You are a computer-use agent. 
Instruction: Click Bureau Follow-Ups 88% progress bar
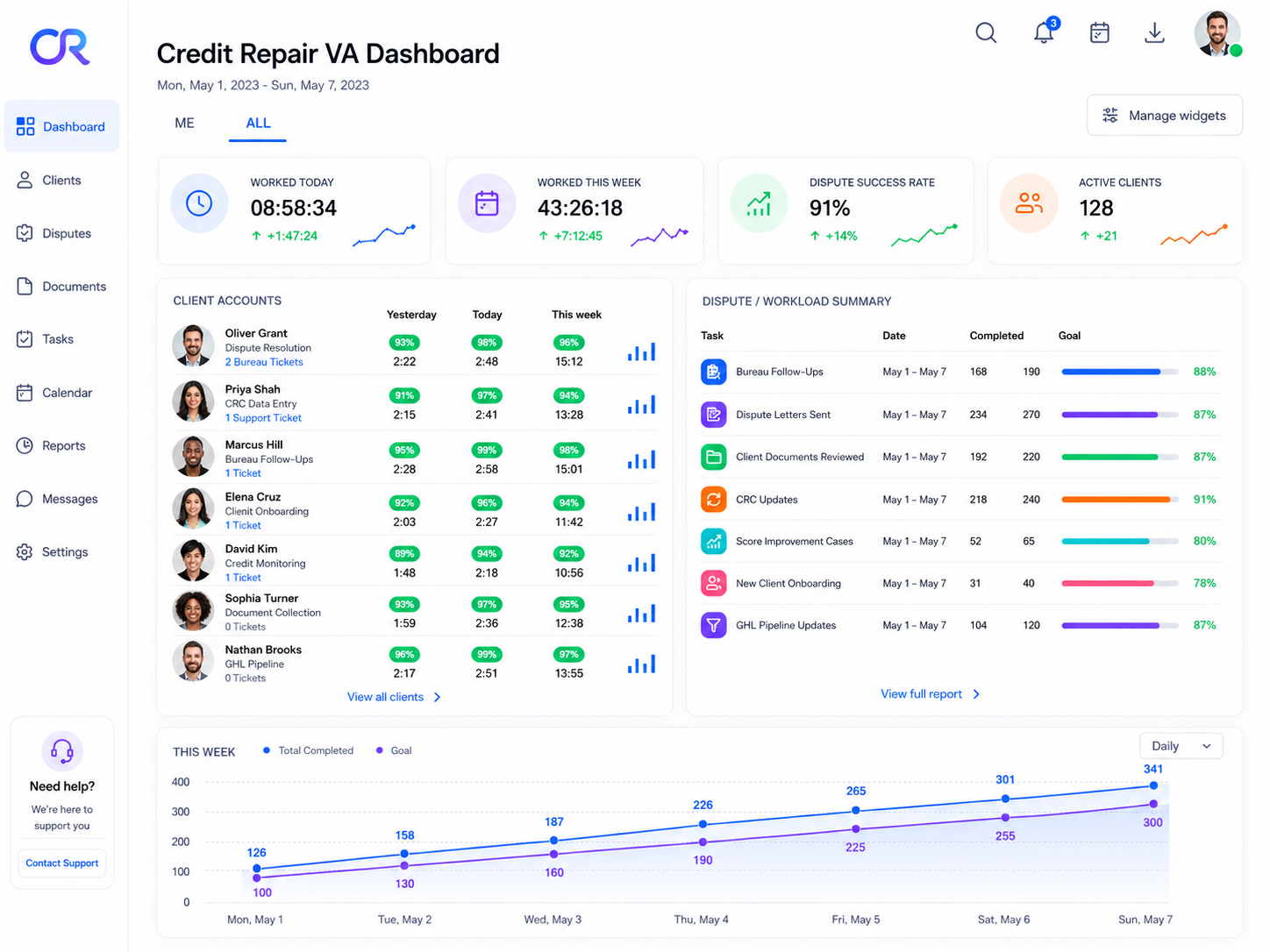pos(1120,372)
